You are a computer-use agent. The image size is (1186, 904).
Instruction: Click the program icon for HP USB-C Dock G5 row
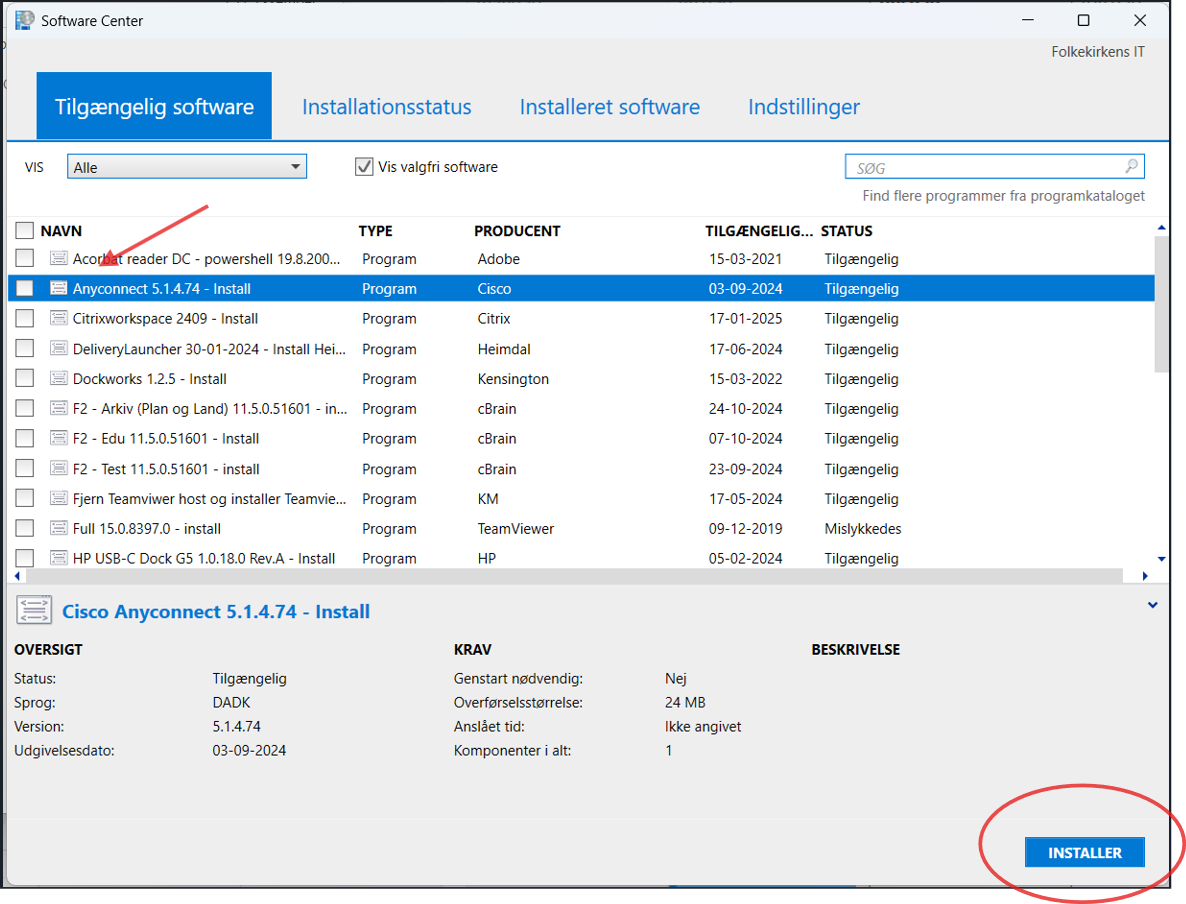point(59,558)
